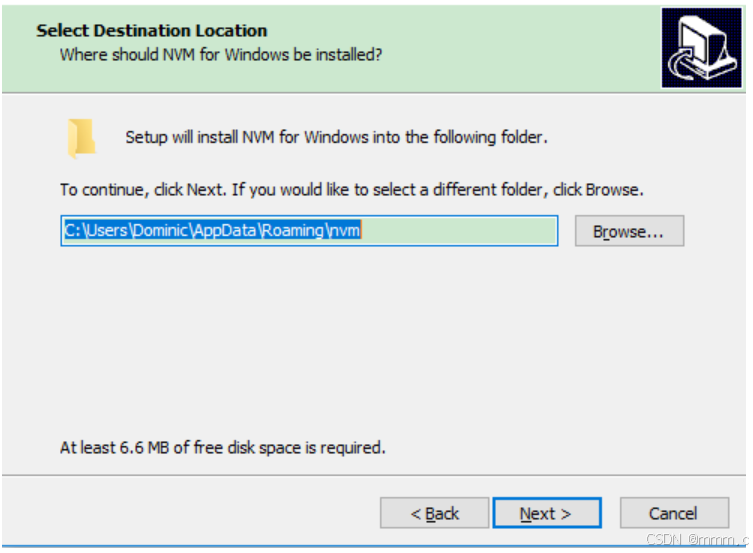The height and width of the screenshot is (553, 753).
Task: Proceed with the Next > button
Action: 547,513
